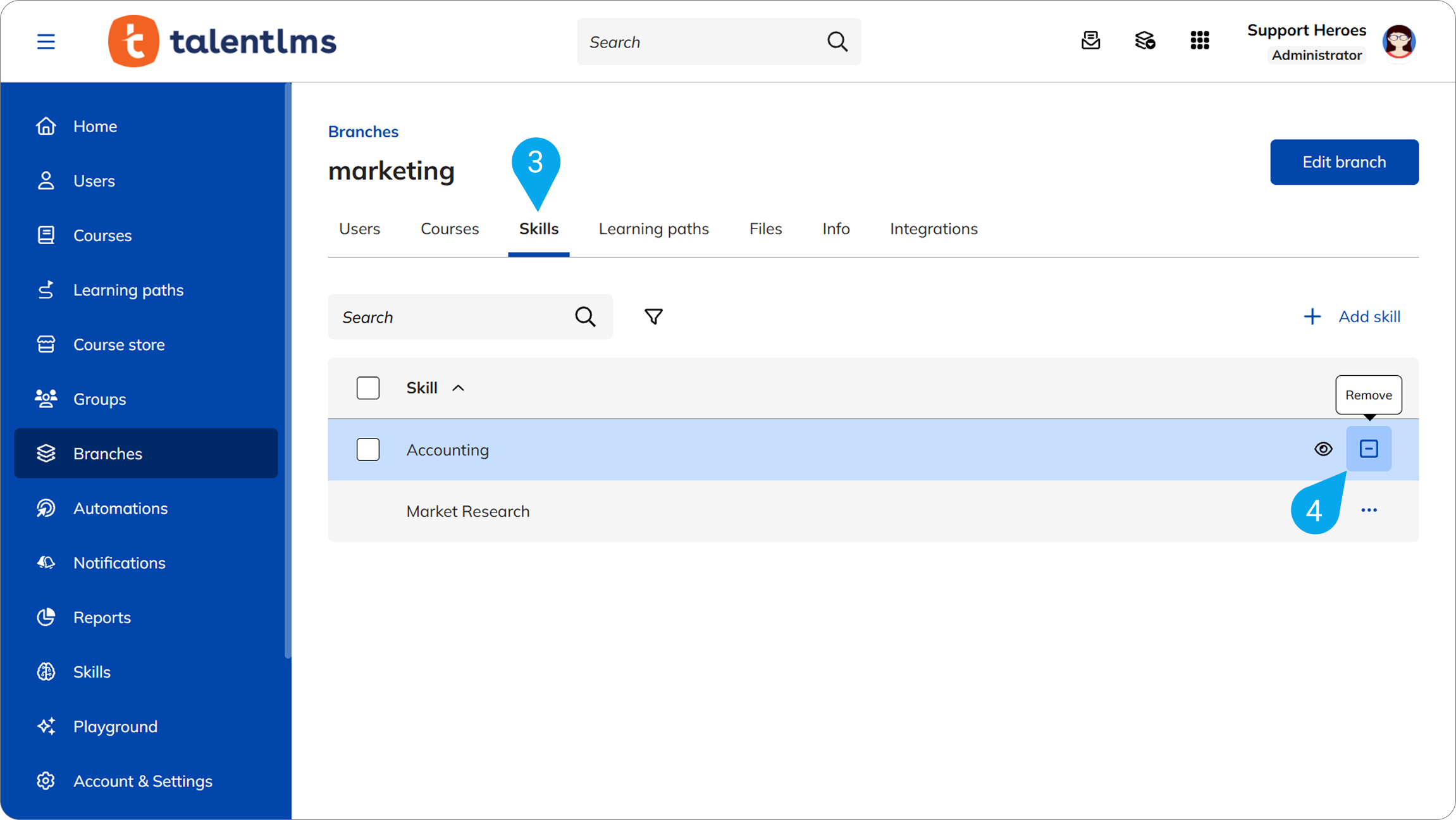This screenshot has height=820, width=1456.
Task: Click the Automations icon
Action: click(x=46, y=508)
